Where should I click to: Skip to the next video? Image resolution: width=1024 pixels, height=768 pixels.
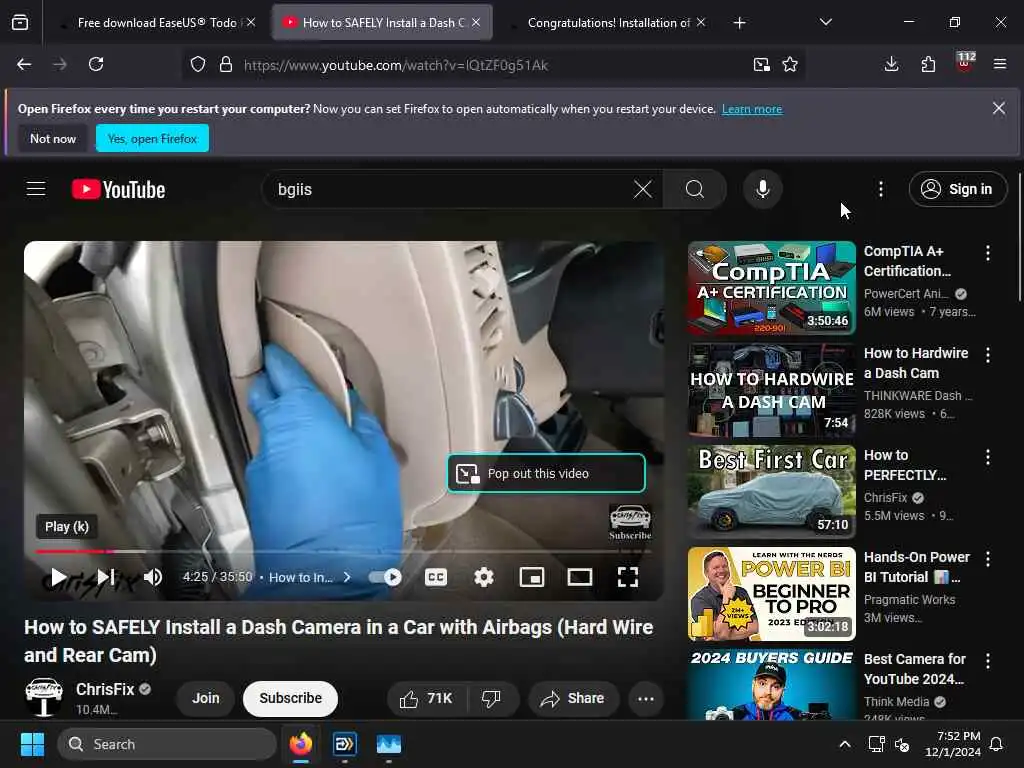[106, 577]
